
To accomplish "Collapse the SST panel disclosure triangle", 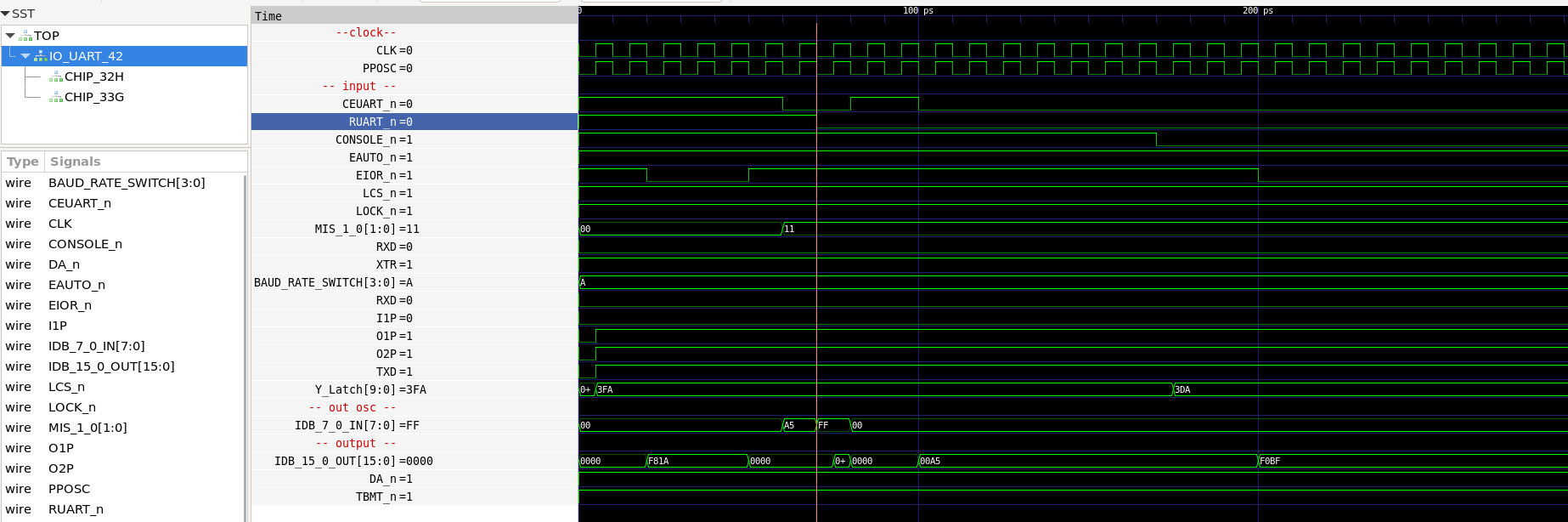I will pos(5,14).
